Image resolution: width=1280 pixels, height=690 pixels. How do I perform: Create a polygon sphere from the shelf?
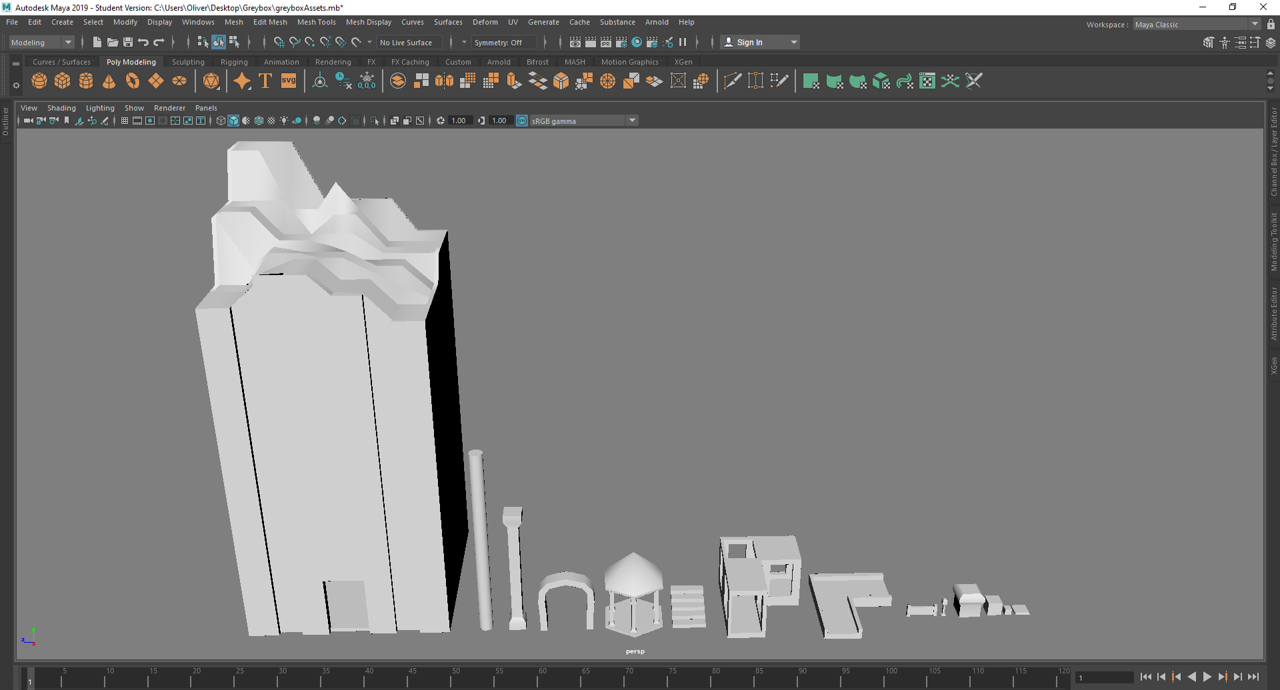point(39,81)
